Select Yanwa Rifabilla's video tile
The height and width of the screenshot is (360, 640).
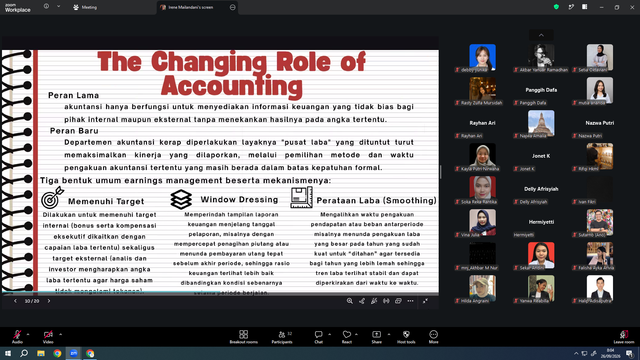(541, 289)
